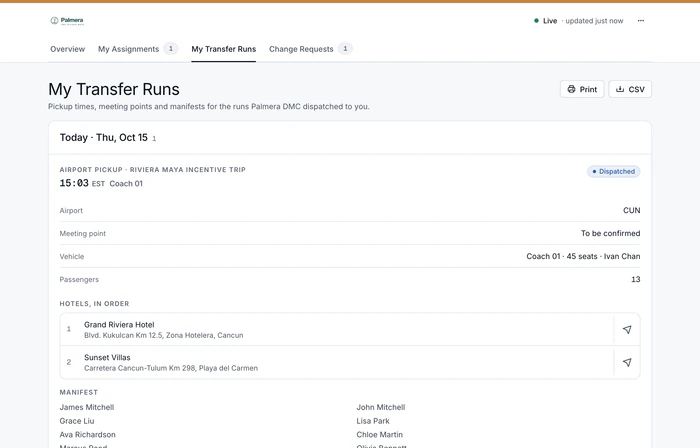The image size is (700, 448).
Task: Select the Sunset Villas hotel row
Action: point(350,362)
